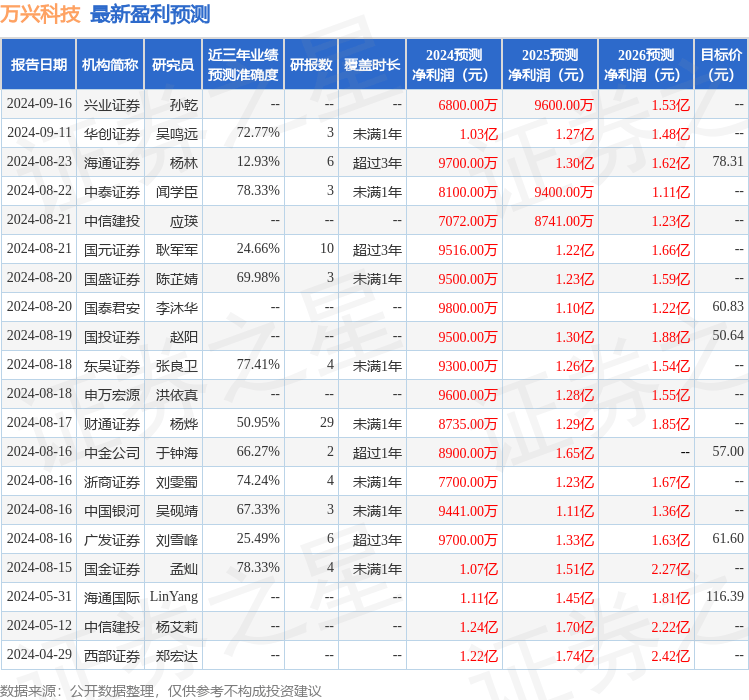Click accuracy value 12.93%

coord(258,162)
